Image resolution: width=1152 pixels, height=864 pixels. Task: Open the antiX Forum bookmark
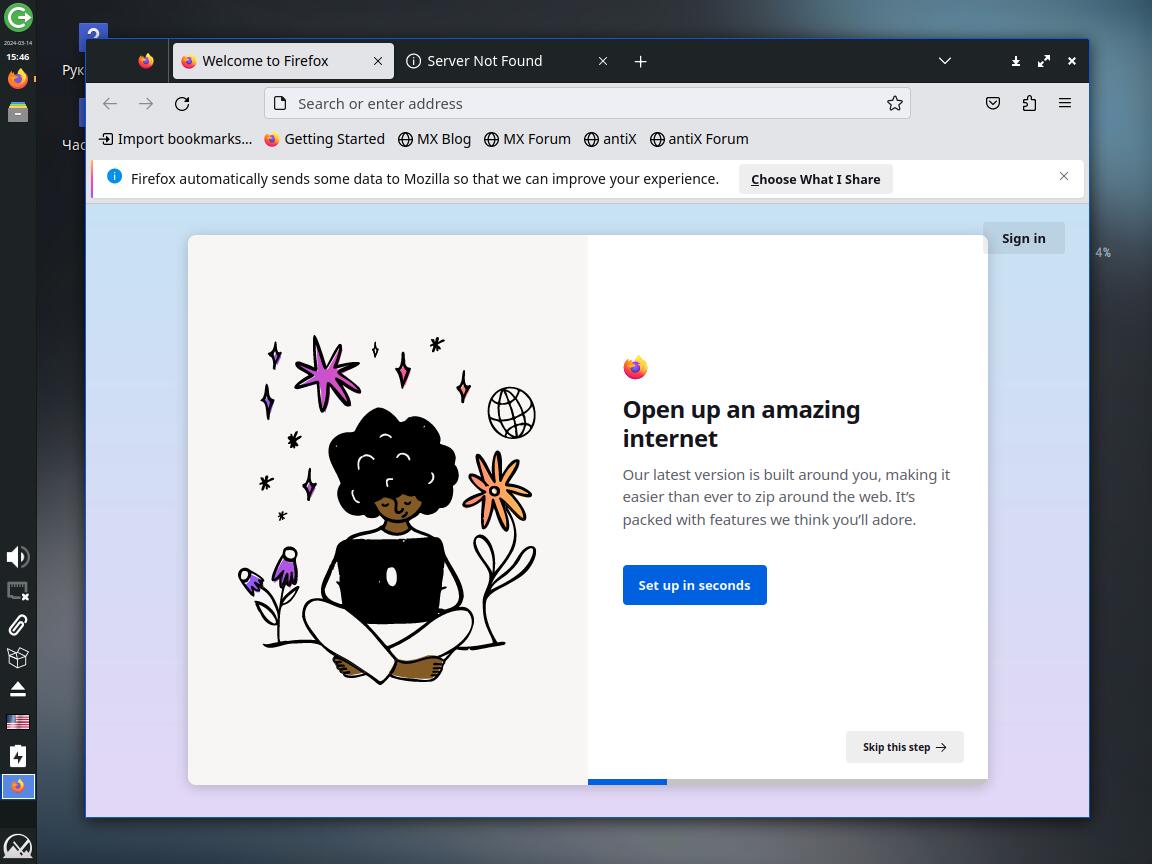[699, 139]
